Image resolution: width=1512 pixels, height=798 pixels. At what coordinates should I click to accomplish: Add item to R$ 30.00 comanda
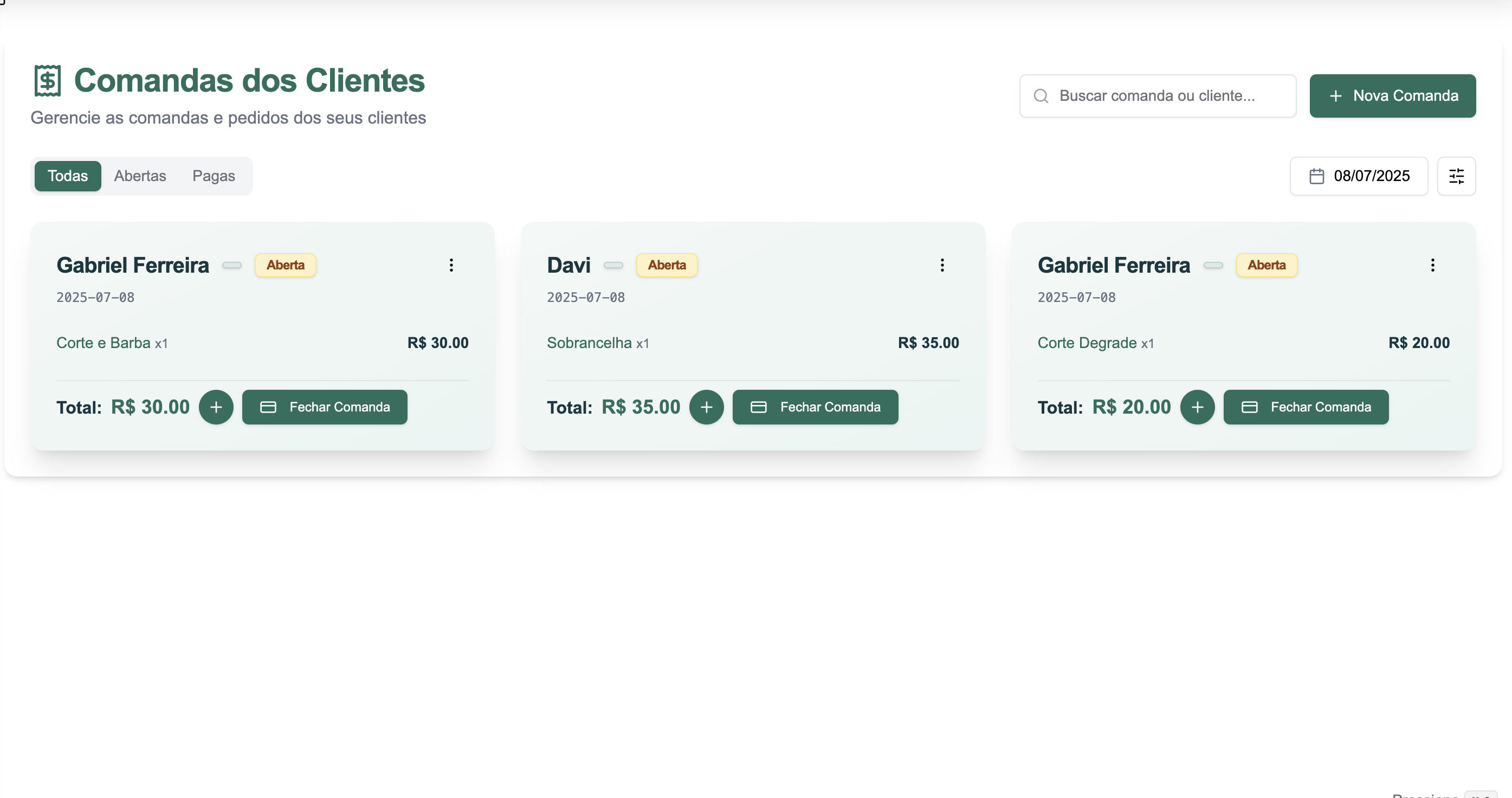[215, 407]
